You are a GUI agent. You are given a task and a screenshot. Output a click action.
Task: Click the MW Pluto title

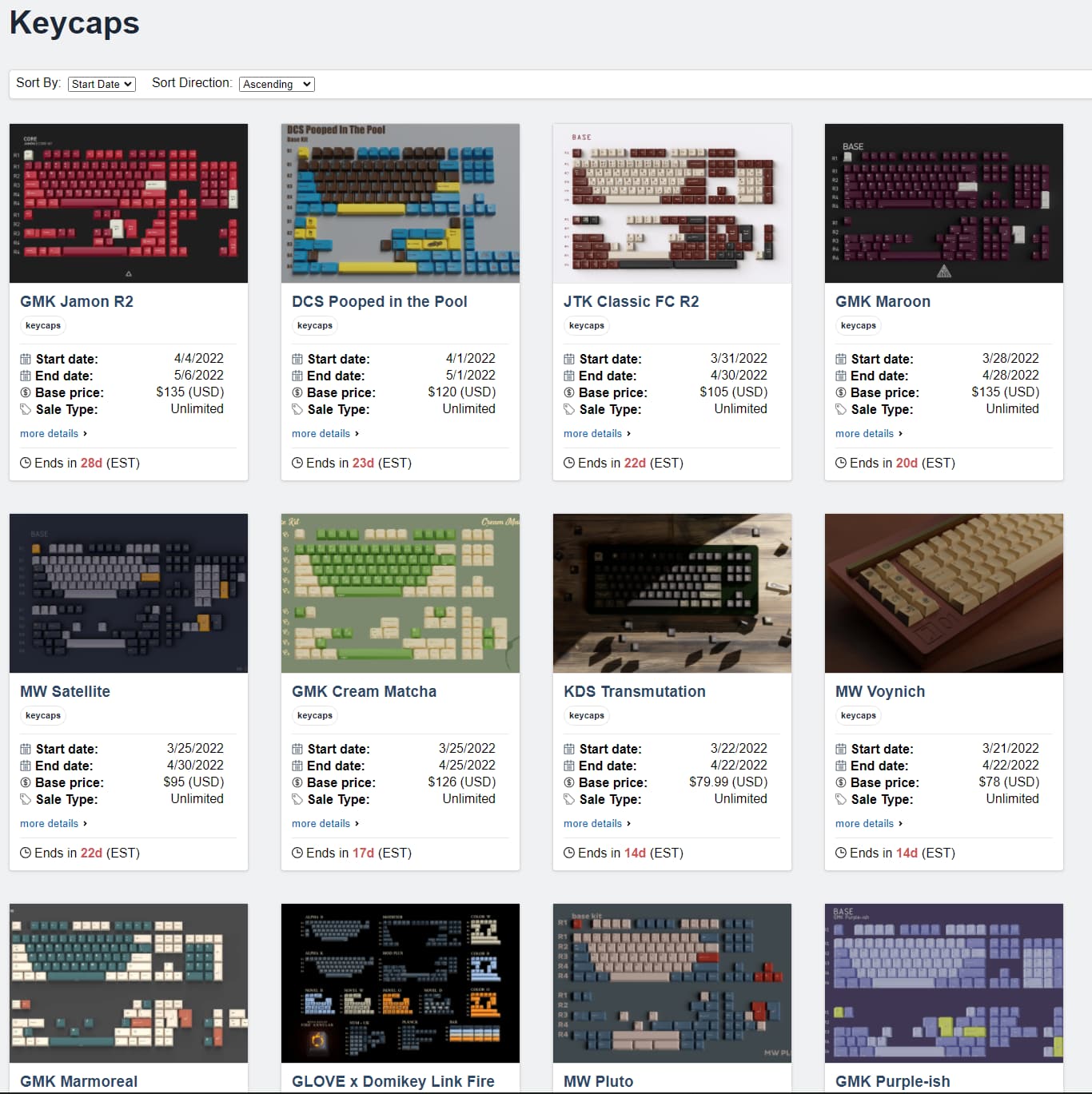(599, 1081)
